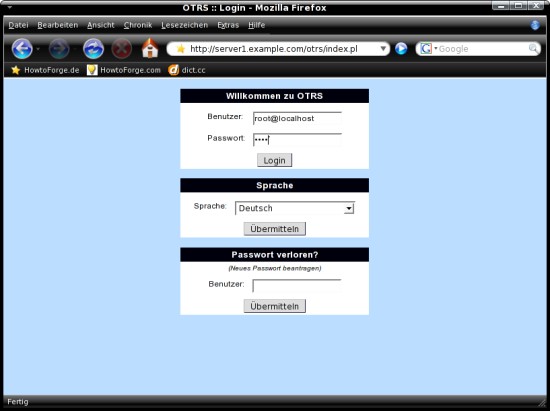Go back using the blue Back arrow
Viewport: 550px width, 411px height.
tap(22, 48)
